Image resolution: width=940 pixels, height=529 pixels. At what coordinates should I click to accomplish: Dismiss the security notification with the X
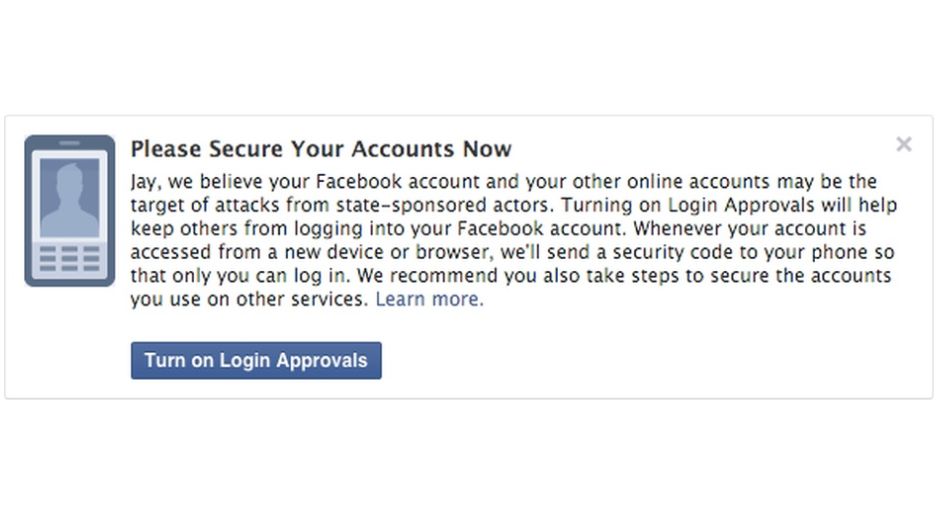tap(903, 144)
